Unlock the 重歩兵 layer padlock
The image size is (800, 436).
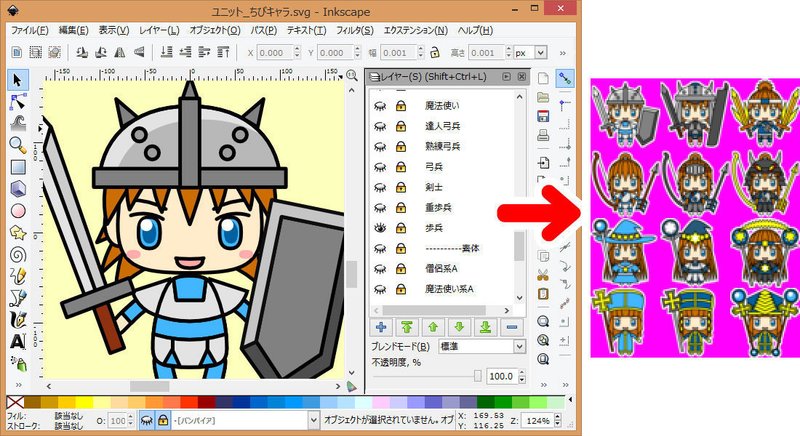tap(401, 208)
